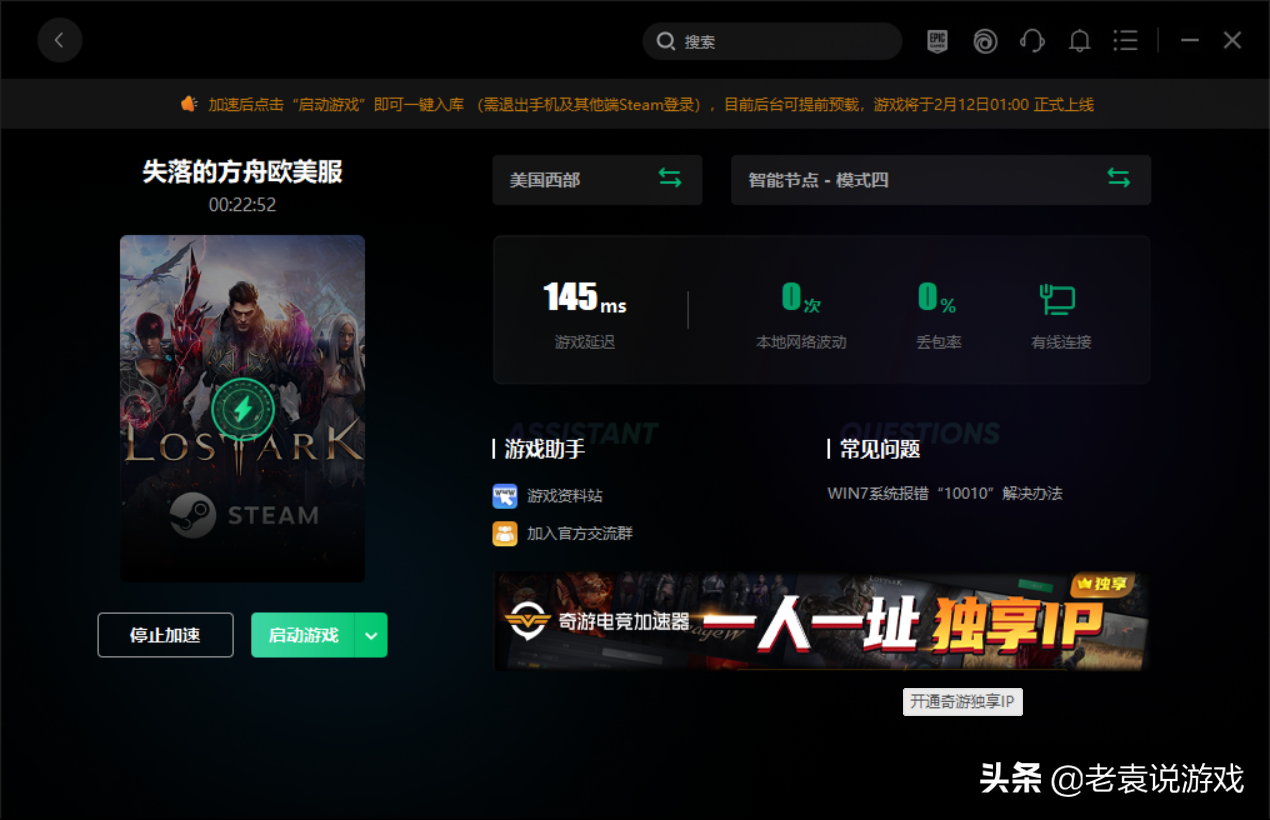Click the lightning acceleration badge on cover

[x=242, y=408]
